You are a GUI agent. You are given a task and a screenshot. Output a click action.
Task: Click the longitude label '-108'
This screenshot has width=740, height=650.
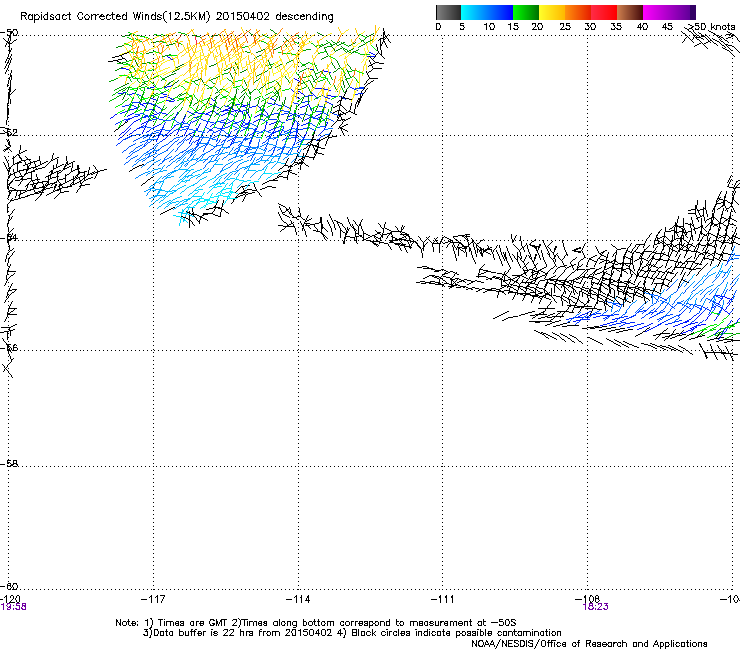[588, 599]
